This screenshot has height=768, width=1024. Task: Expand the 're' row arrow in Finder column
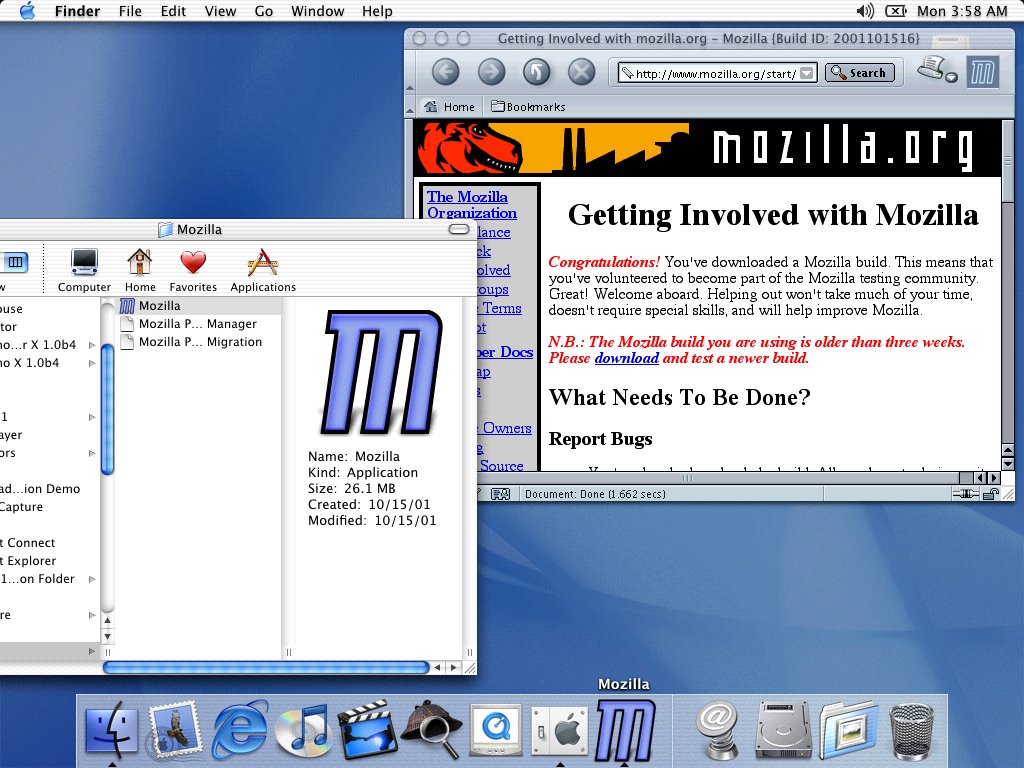(x=92, y=615)
